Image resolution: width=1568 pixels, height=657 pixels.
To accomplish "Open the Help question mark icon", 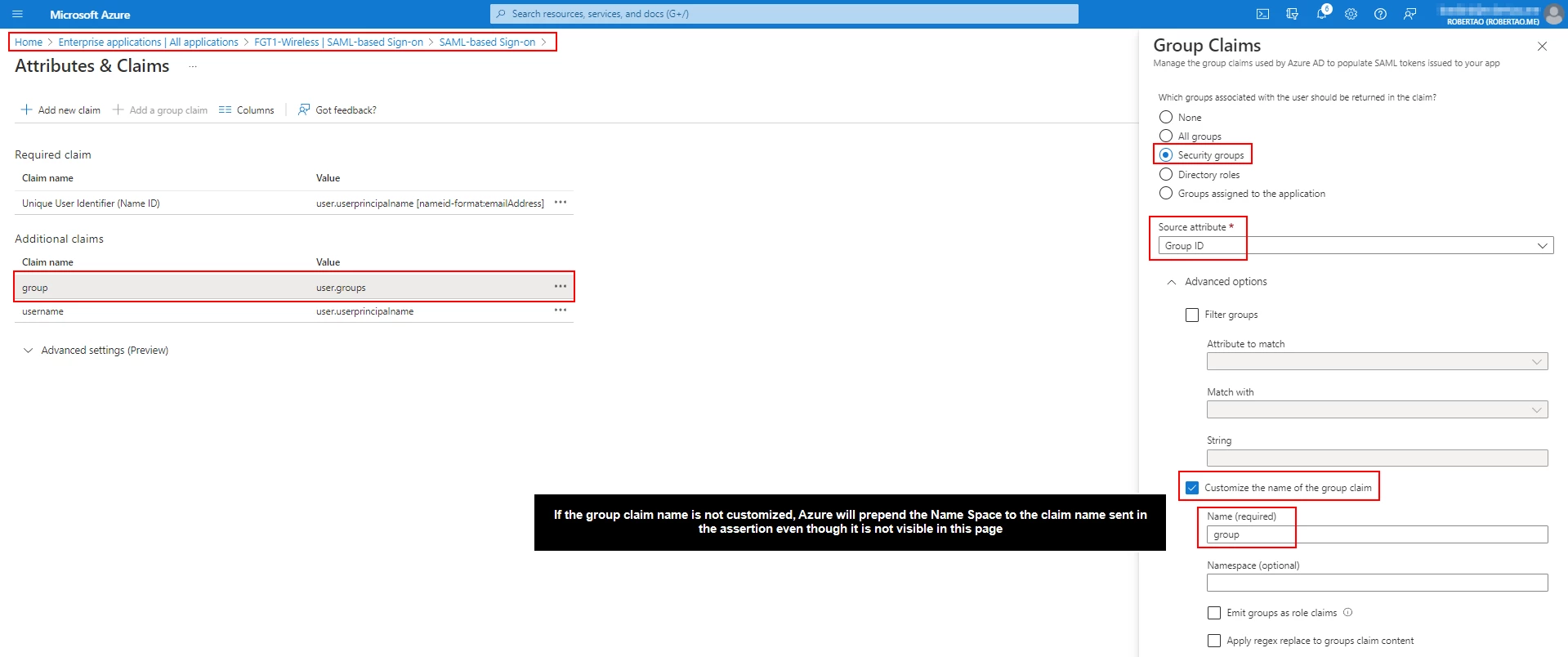I will click(1380, 14).
